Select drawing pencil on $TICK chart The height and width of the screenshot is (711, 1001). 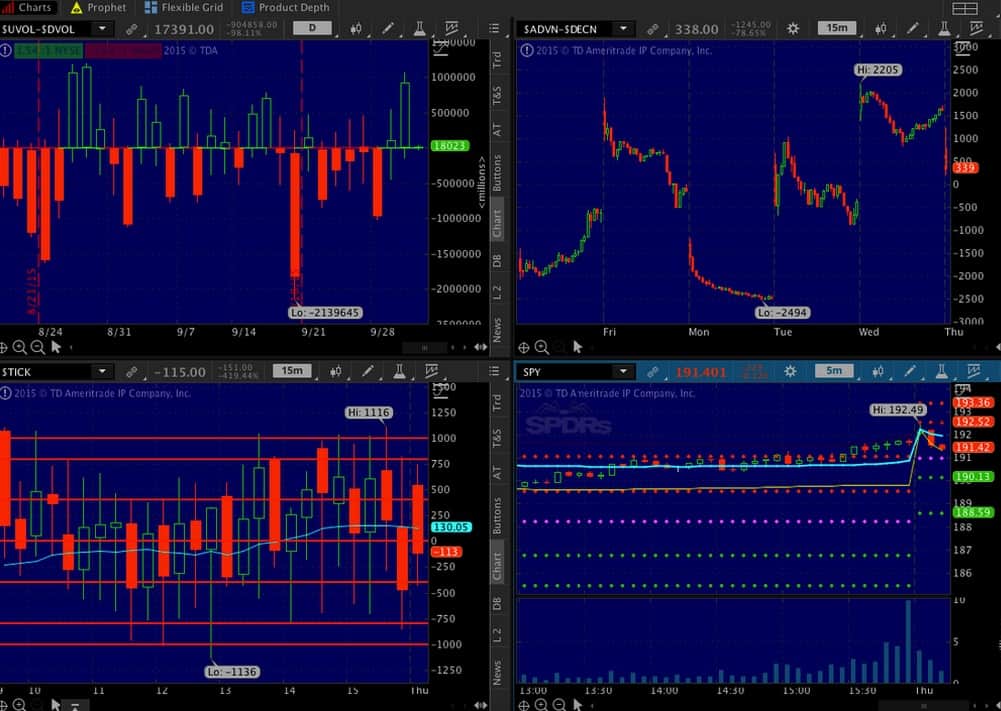coord(367,371)
